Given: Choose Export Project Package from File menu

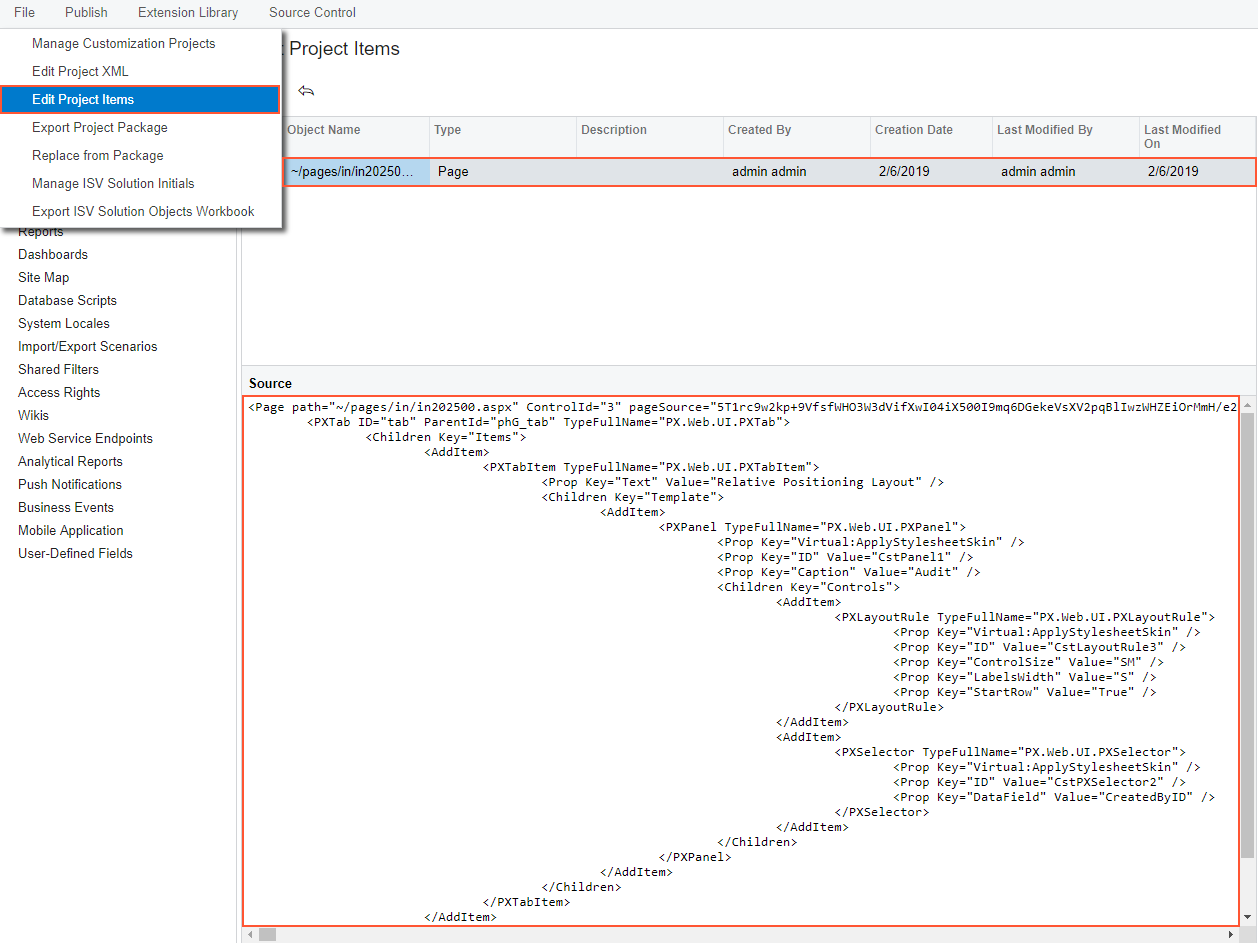Looking at the screenshot, I should 100,128.
